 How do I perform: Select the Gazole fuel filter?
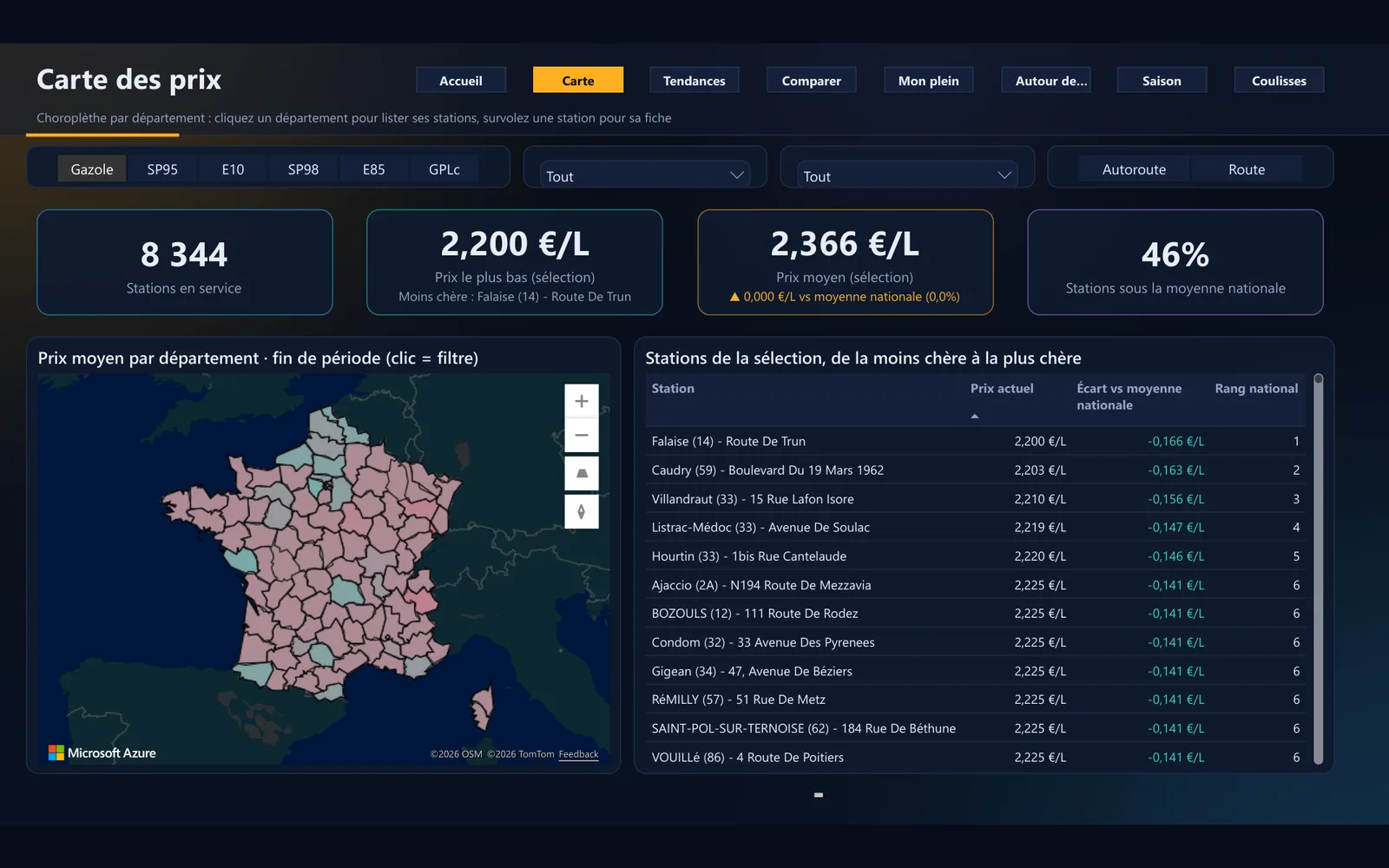[x=92, y=169]
